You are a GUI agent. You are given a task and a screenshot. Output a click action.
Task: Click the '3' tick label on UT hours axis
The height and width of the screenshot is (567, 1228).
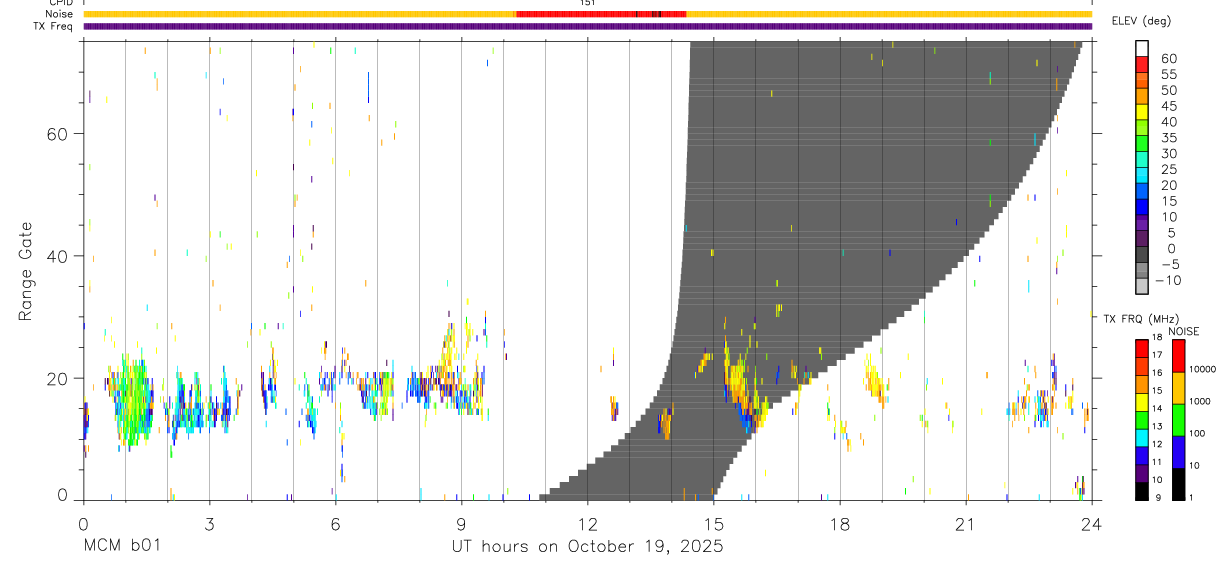tap(209, 524)
